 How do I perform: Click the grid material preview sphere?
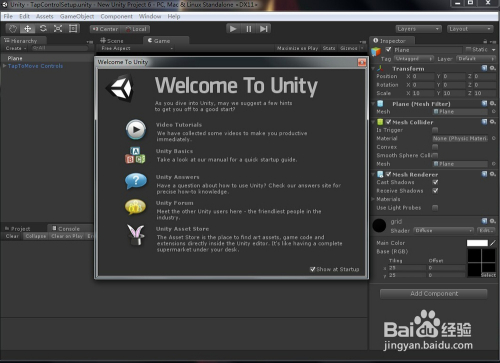379,226
